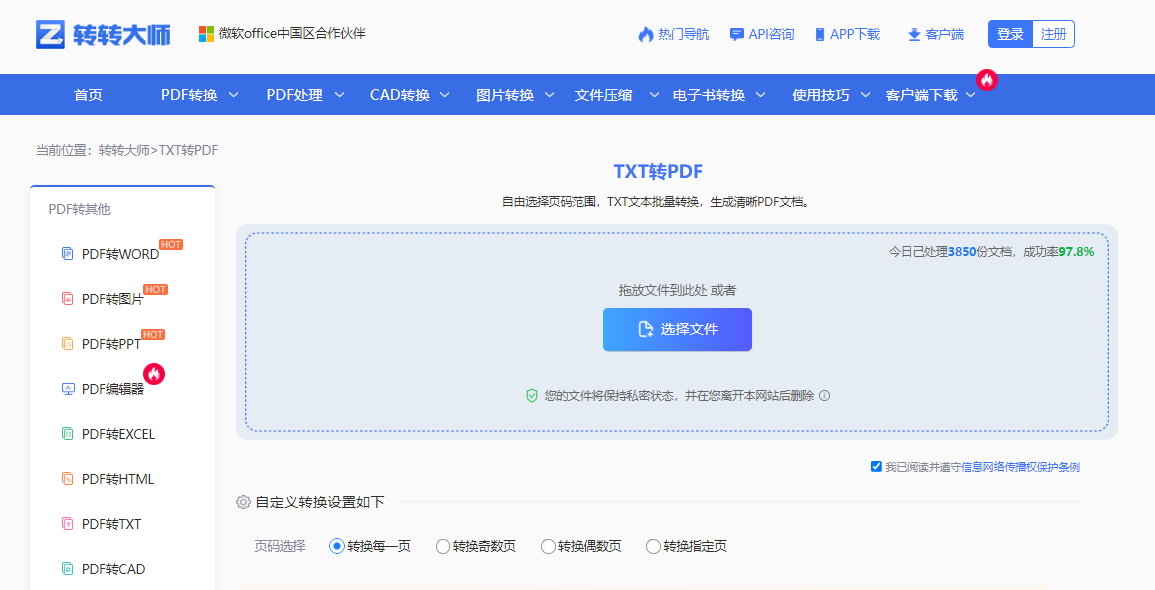This screenshot has height=590, width=1155.
Task: Click the TXT转PDF page title
Action: [659, 172]
